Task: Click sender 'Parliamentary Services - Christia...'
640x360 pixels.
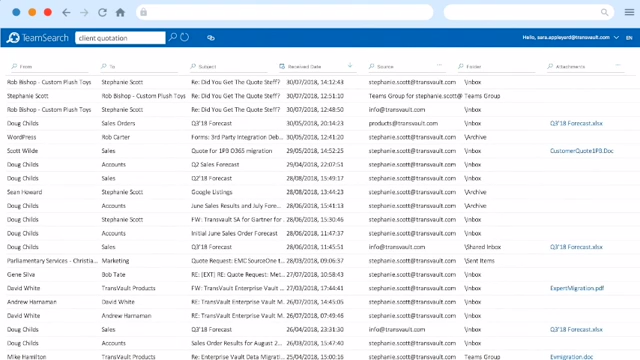Action: 52,261
